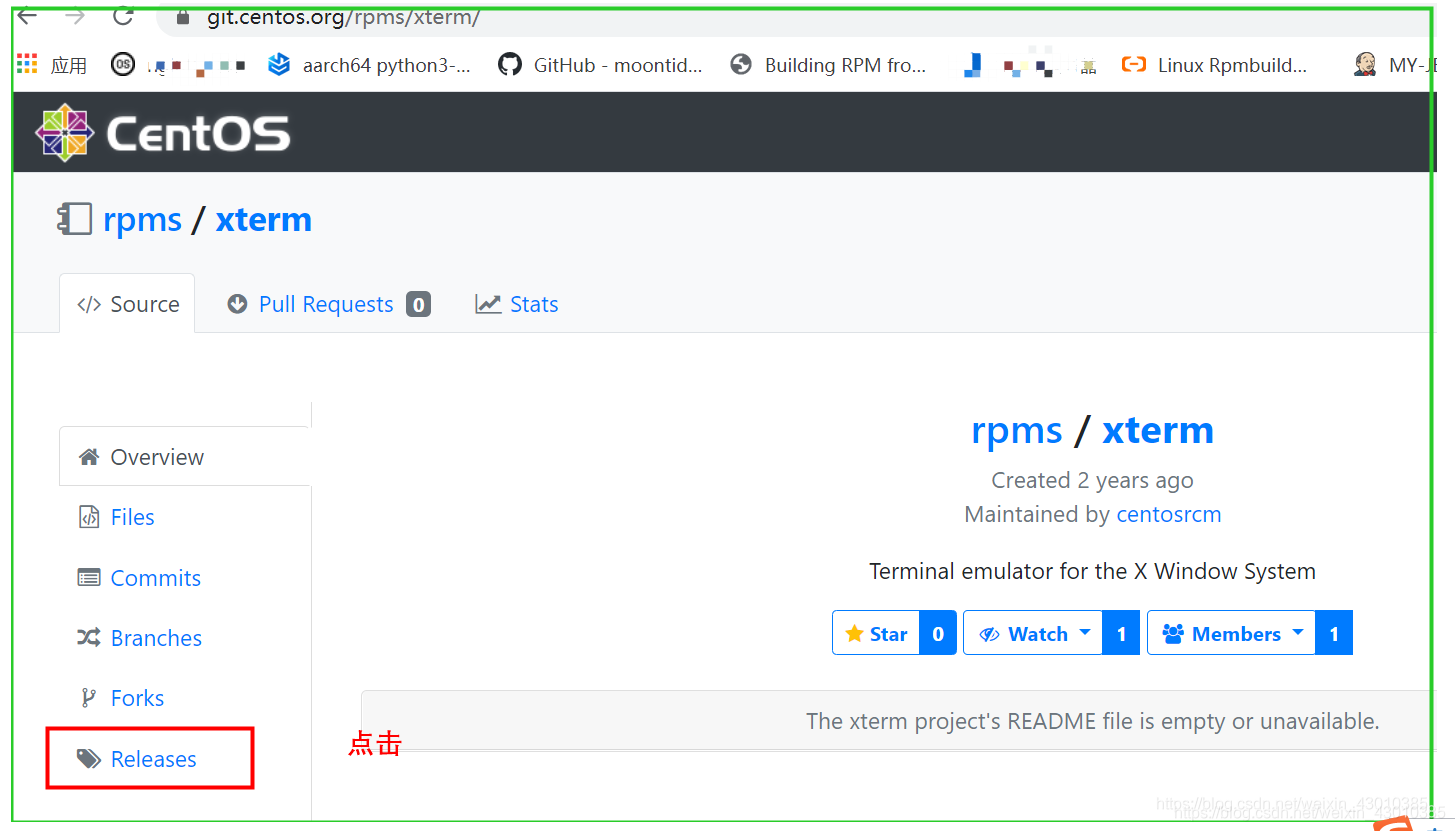This screenshot has width=1455, height=831.
Task: Switch to the Source tab
Action: pos(127,304)
